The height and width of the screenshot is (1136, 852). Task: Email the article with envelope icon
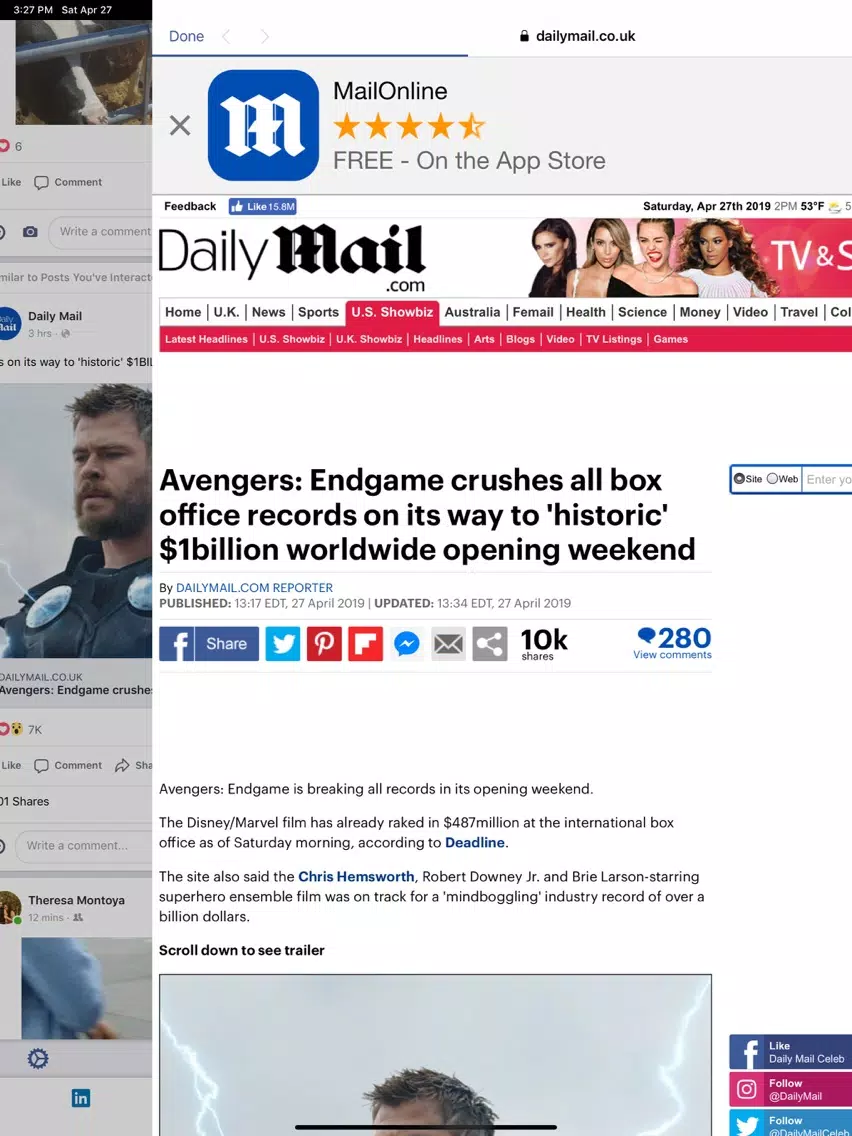tap(448, 643)
